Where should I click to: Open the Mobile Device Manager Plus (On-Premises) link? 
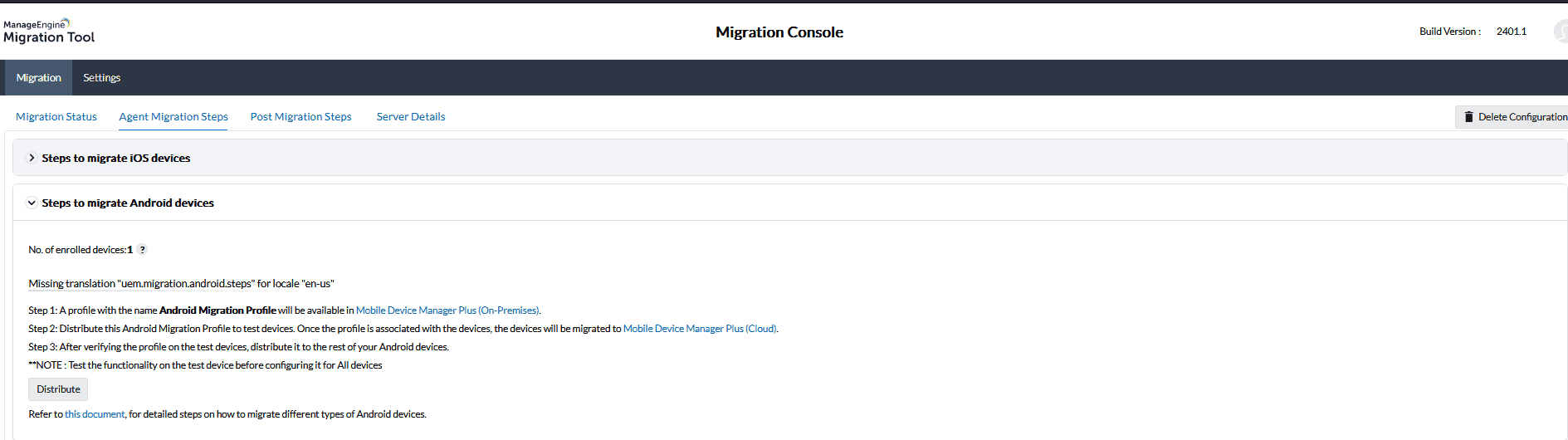pos(447,310)
